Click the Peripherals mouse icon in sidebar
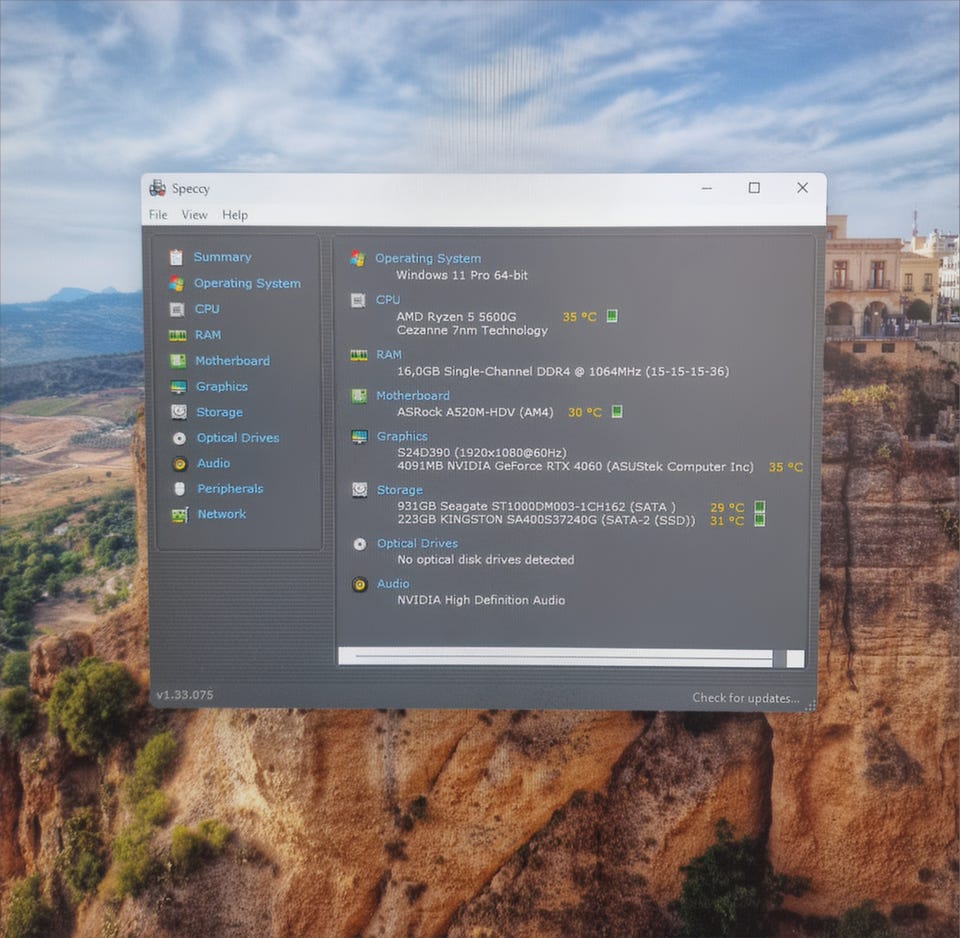This screenshot has width=960, height=938. coord(179,489)
